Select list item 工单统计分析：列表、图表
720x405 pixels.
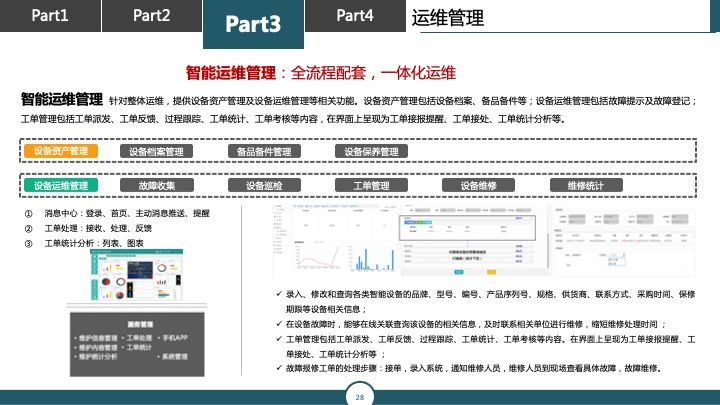click(x=94, y=243)
